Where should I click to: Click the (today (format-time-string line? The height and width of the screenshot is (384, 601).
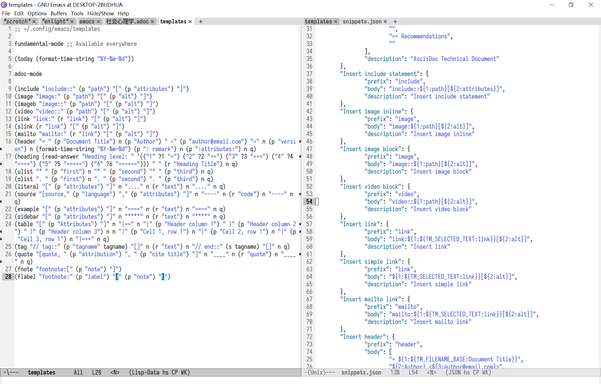(74, 59)
